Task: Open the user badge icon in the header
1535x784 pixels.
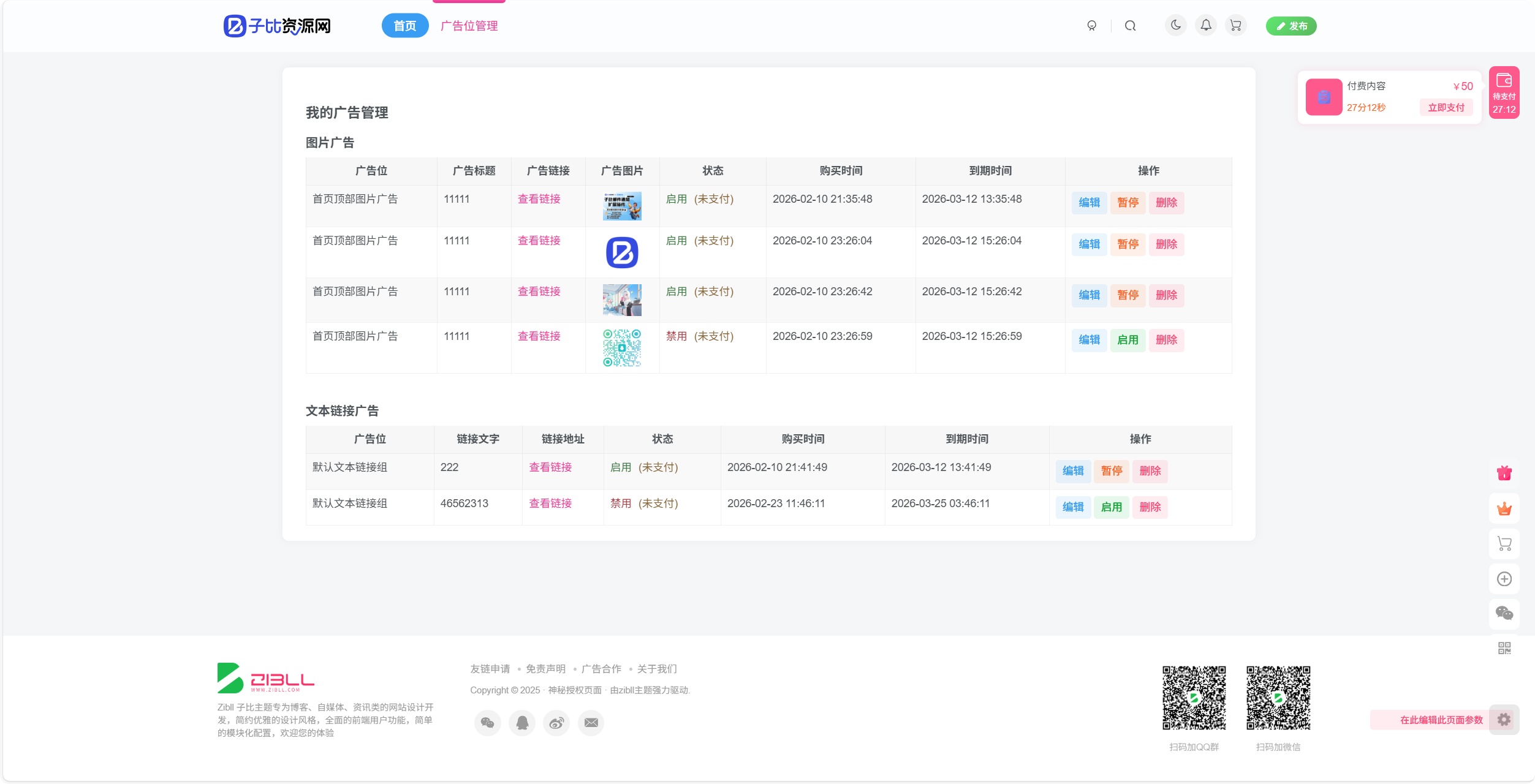Action: pyautogui.click(x=1091, y=26)
